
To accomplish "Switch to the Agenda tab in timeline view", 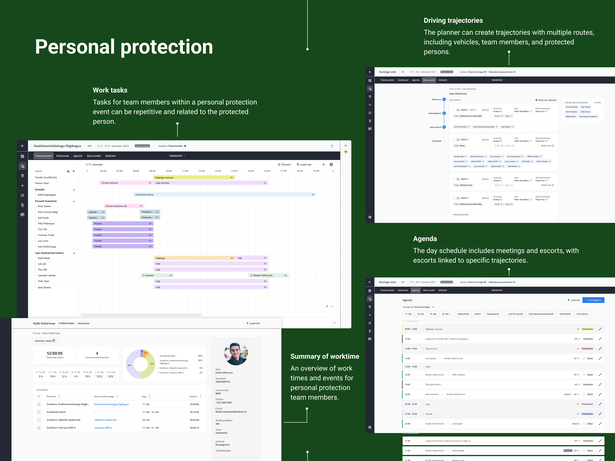I will 79,156.
